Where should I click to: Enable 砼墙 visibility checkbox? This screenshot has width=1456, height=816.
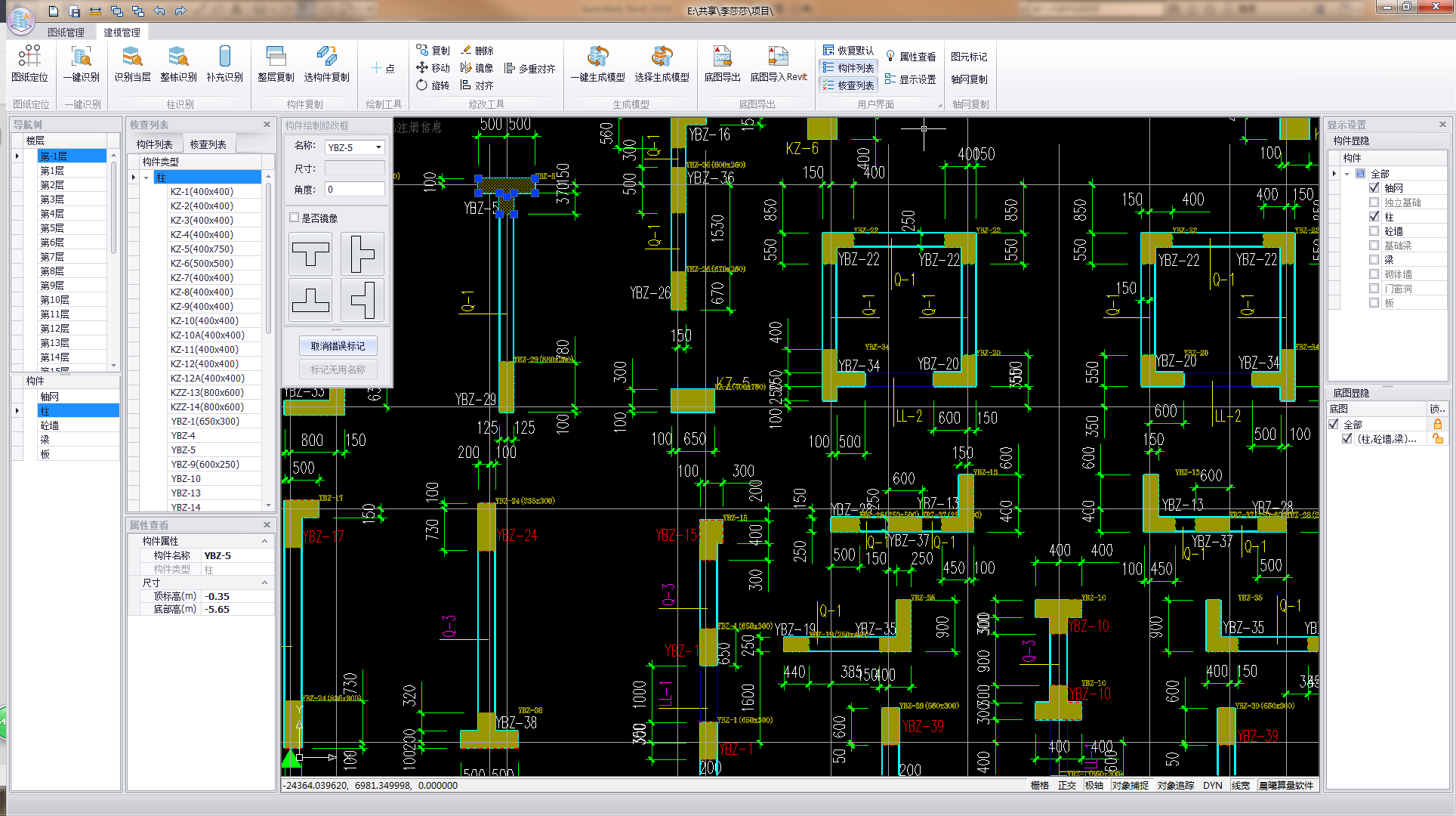coord(1374,231)
